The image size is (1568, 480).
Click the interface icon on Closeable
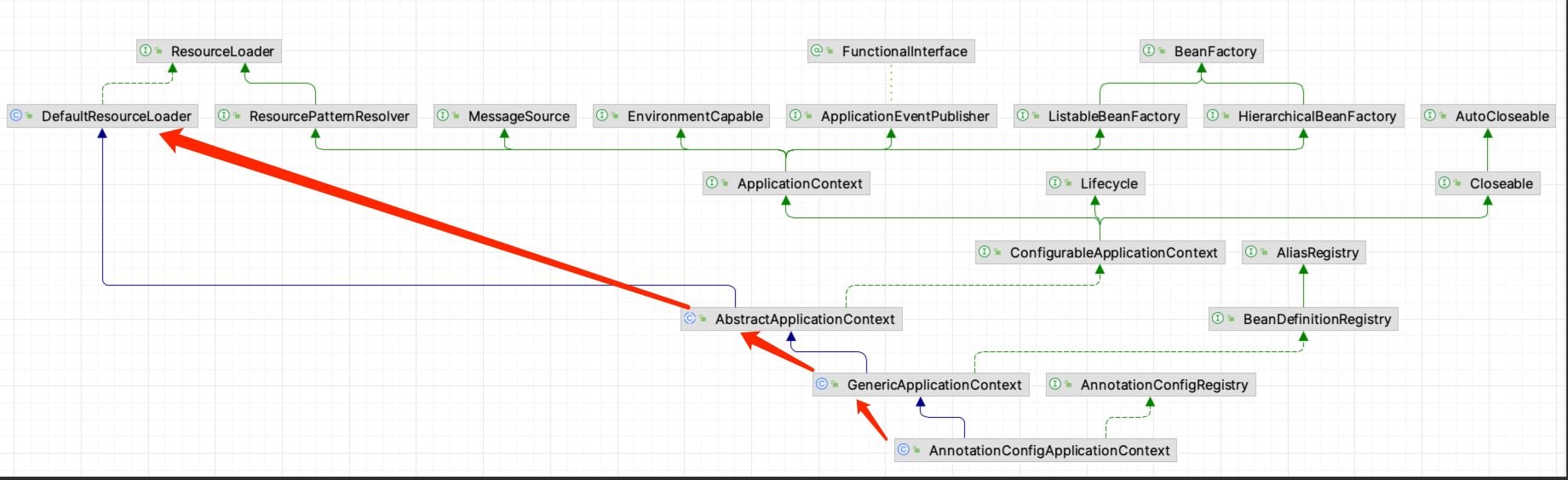[x=1445, y=182]
